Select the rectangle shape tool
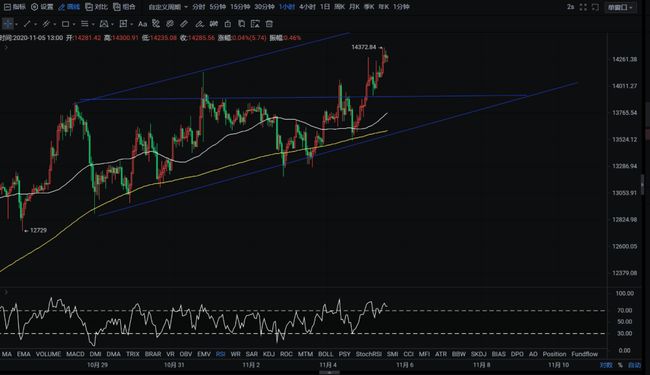Screen dimensions: 650x375 [65, 24]
